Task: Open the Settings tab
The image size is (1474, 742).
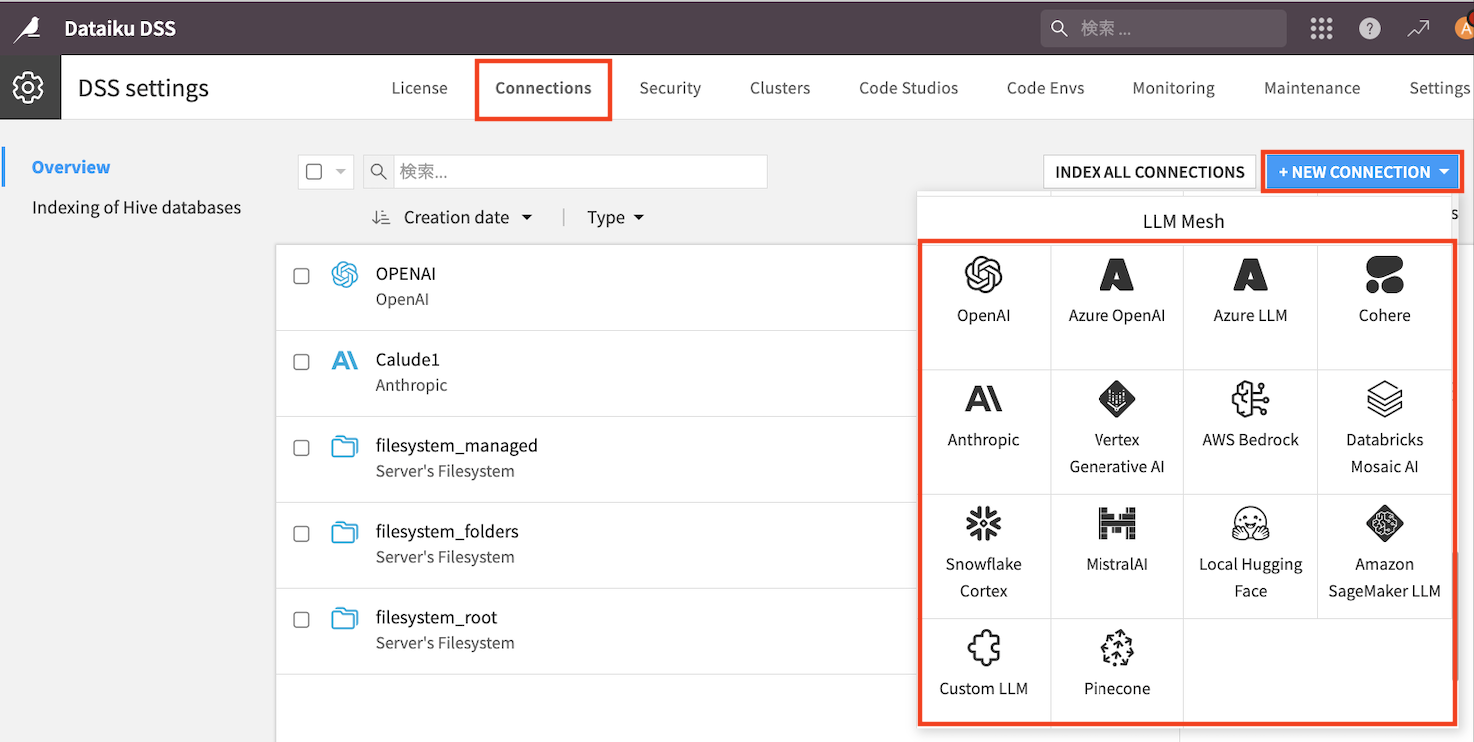Action: click(1439, 88)
